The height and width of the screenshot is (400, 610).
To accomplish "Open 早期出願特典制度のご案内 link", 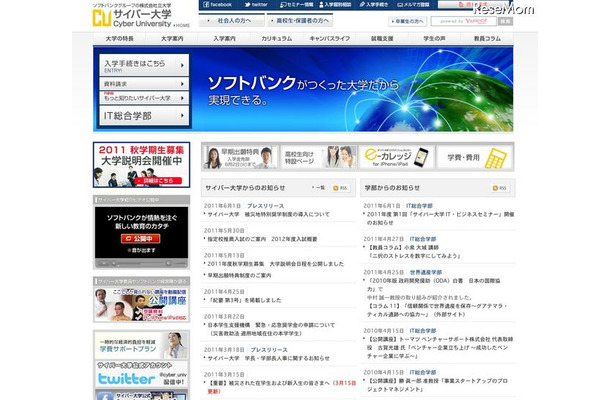I will tap(239, 275).
